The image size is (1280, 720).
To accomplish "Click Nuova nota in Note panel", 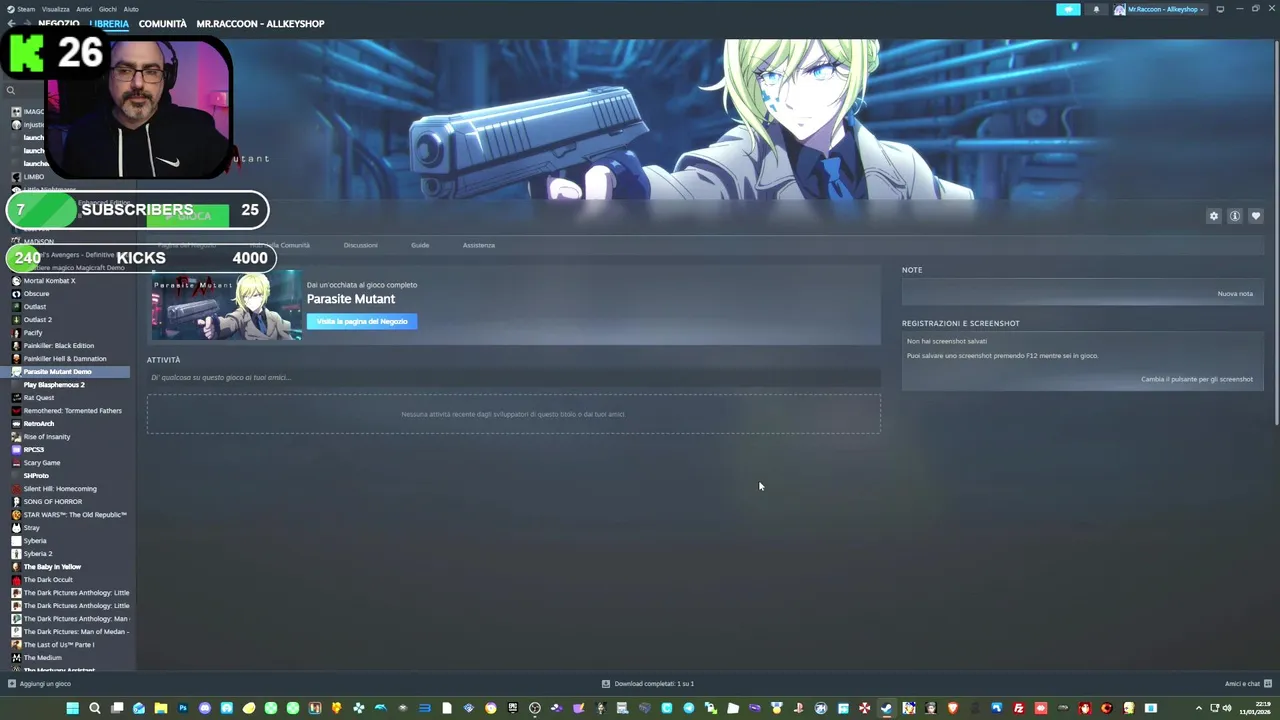I will tap(1235, 294).
